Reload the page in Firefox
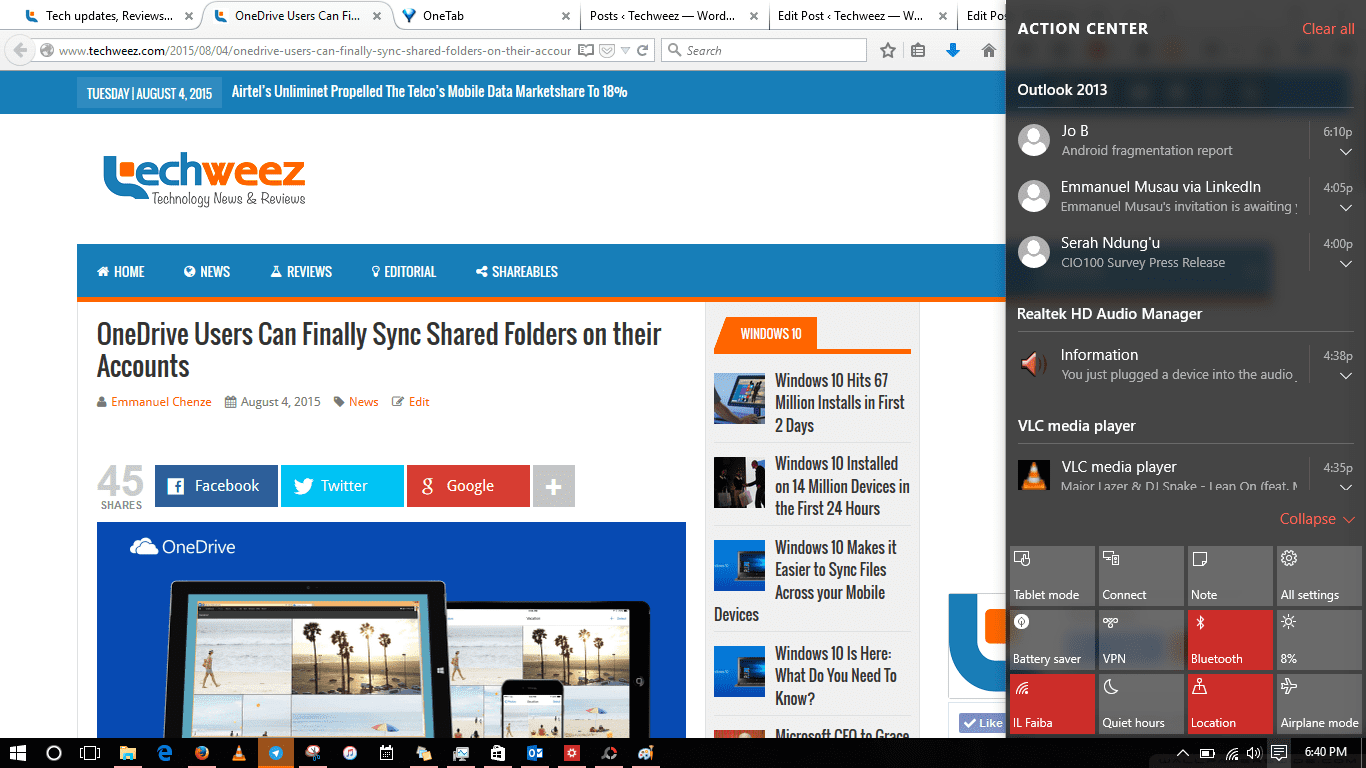 [x=643, y=50]
